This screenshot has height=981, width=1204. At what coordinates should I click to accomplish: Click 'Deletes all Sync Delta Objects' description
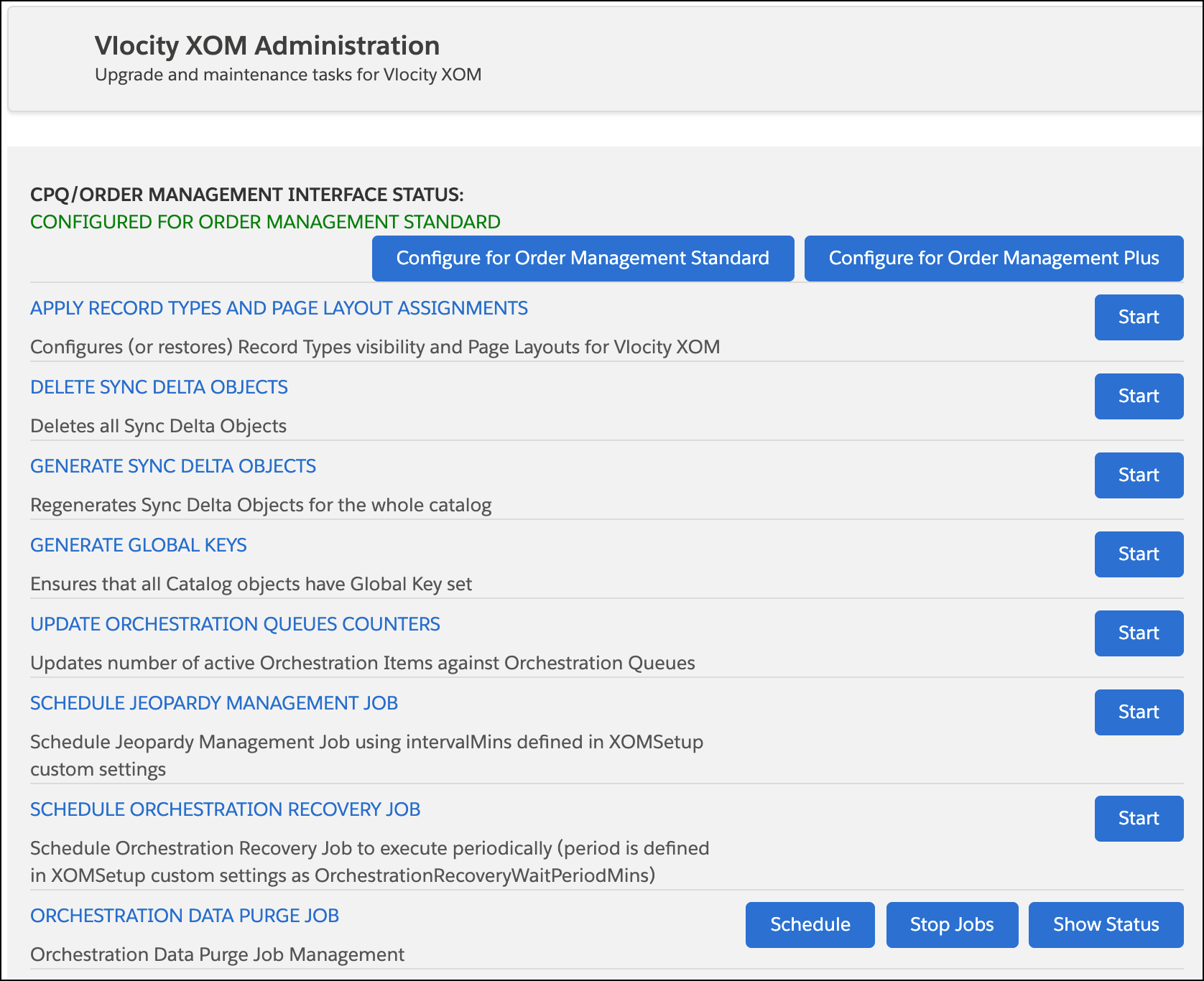(158, 426)
